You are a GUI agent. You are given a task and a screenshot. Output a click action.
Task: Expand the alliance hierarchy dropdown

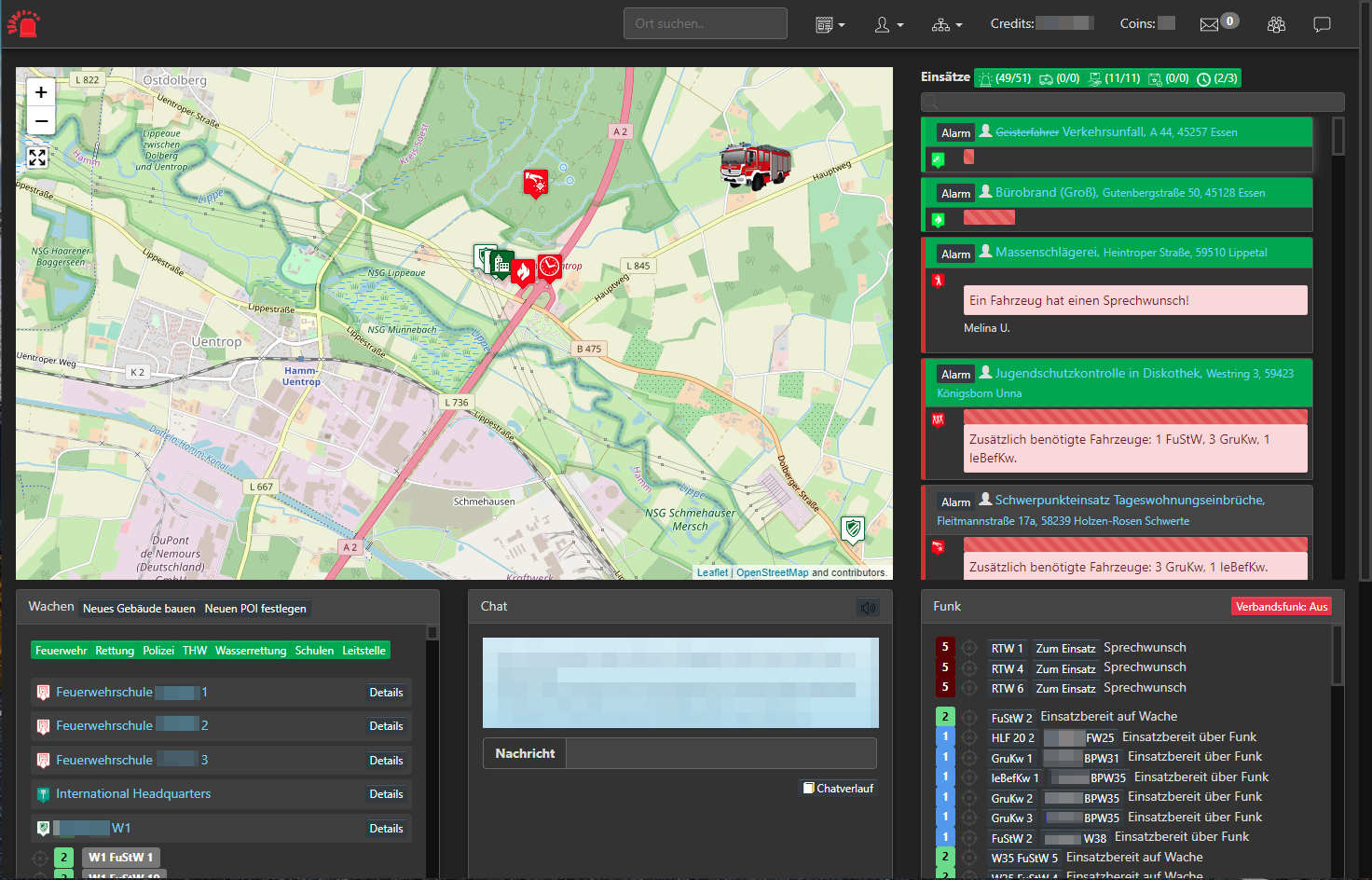pyautogui.click(x=946, y=24)
